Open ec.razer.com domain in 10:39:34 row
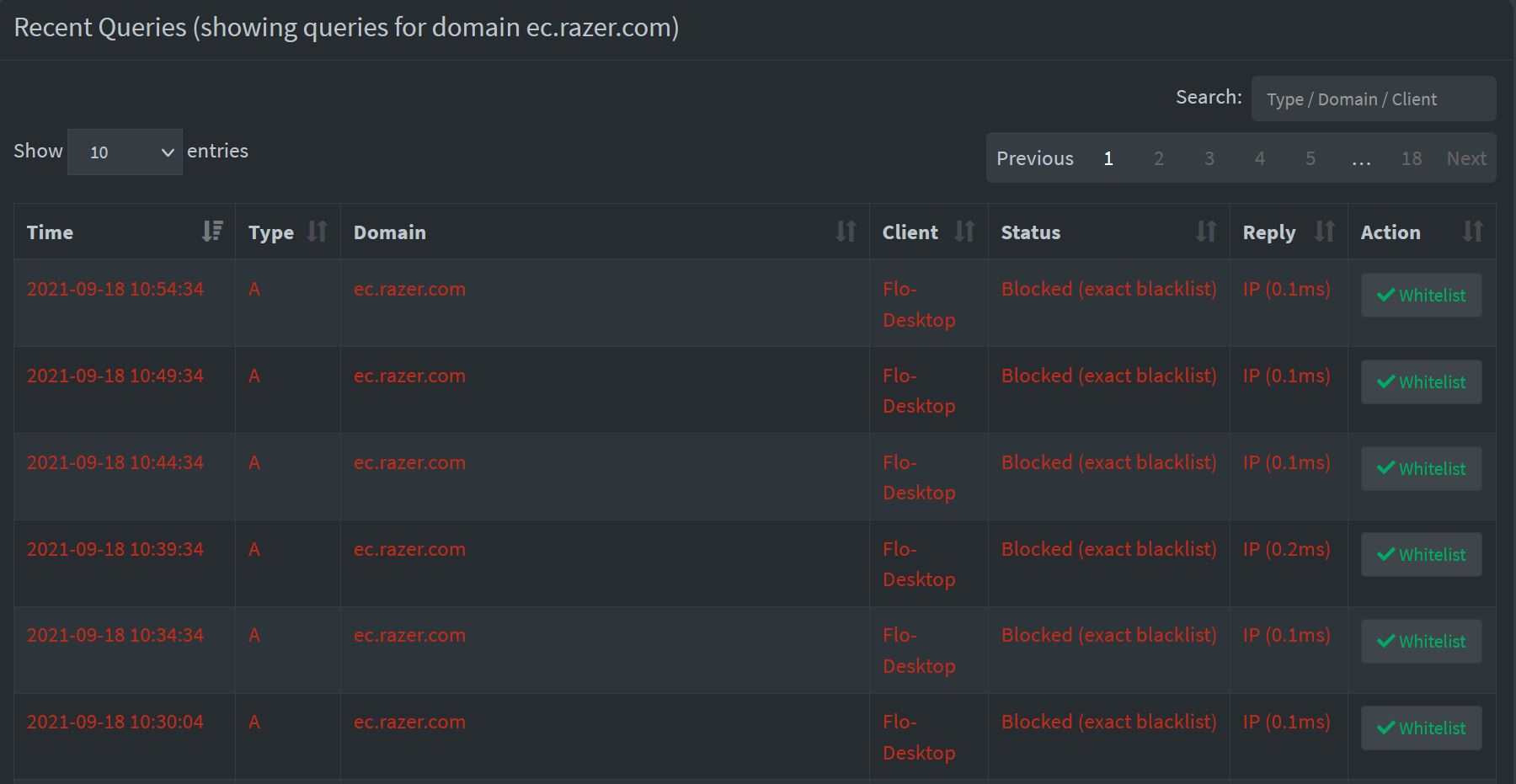 (409, 549)
